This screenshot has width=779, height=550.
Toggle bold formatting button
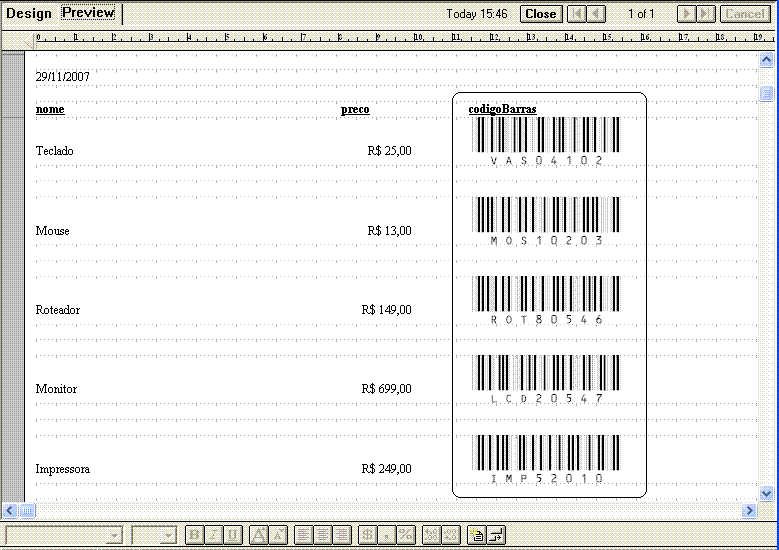(194, 535)
